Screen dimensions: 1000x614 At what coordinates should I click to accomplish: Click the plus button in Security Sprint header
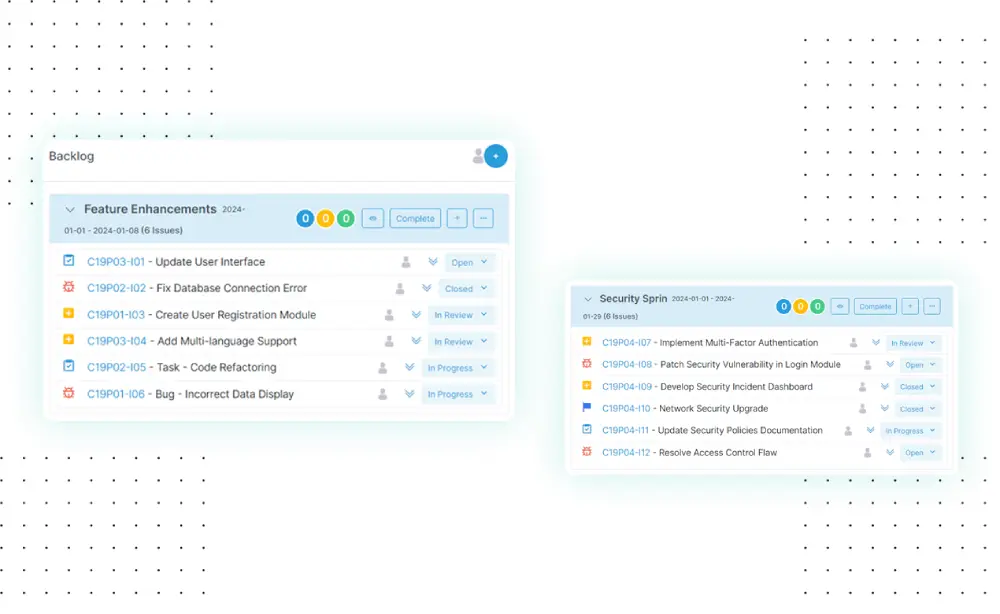[x=909, y=307]
